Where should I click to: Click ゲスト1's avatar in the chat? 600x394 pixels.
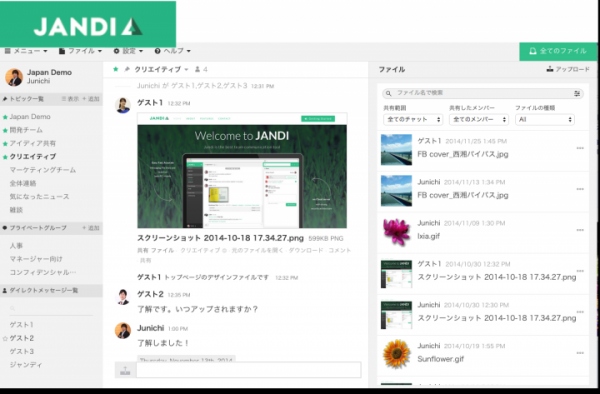coord(123,106)
